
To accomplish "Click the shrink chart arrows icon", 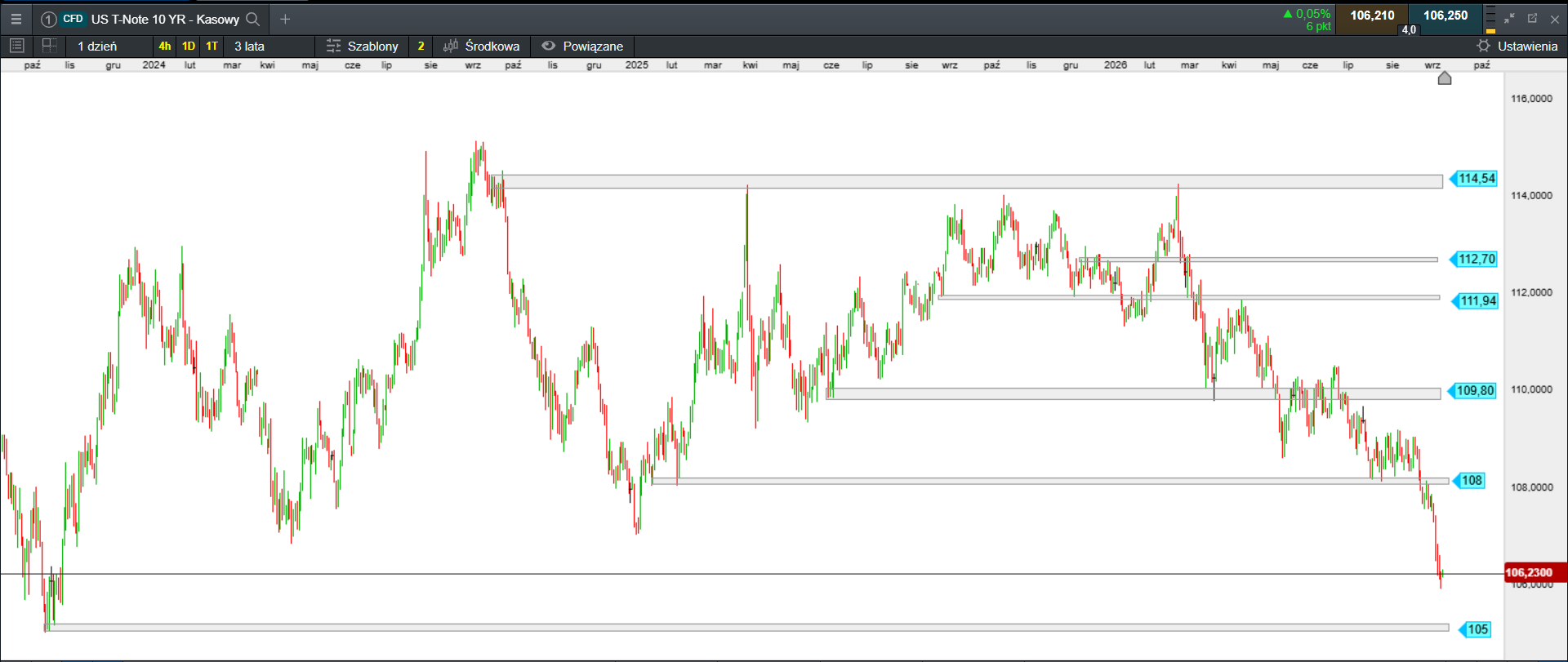I will pos(1509,18).
